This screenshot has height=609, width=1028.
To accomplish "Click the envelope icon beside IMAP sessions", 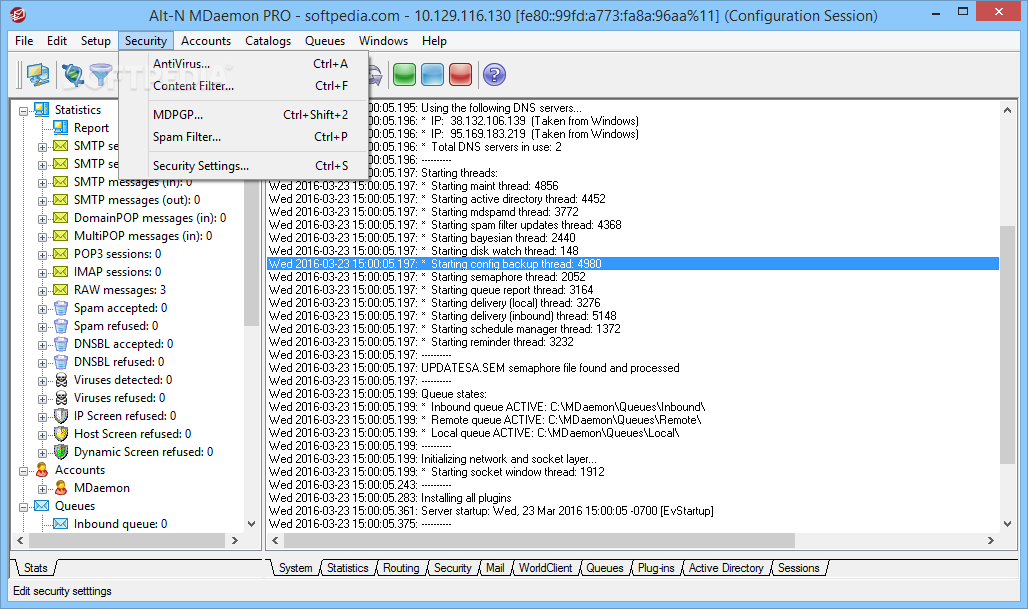I will 60,271.
